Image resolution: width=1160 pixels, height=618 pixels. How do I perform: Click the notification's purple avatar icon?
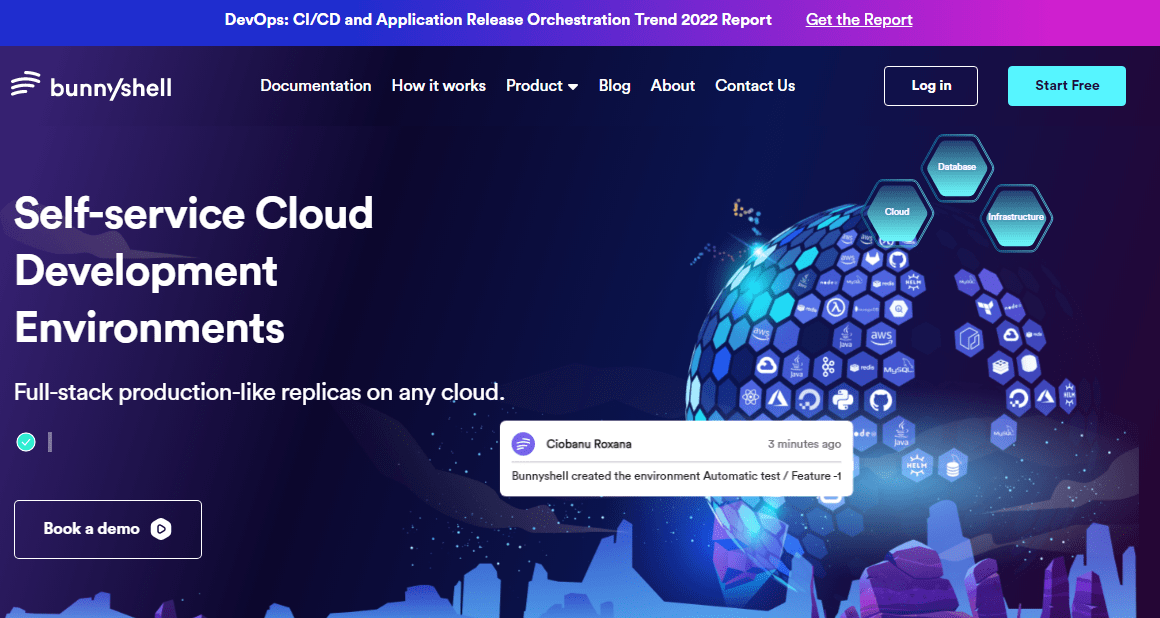click(523, 444)
